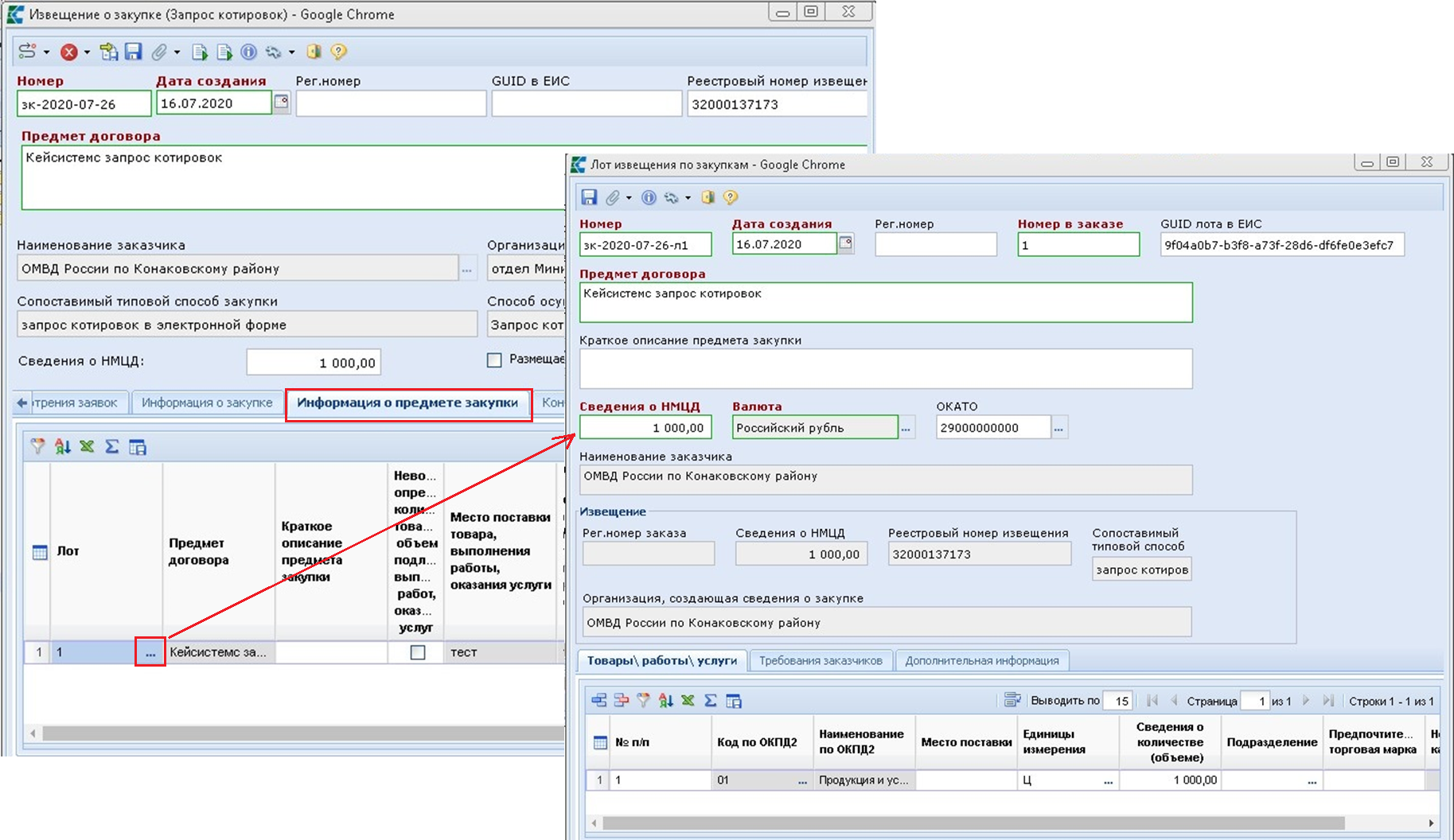Click the add row icon in the goods grid
The height and width of the screenshot is (840, 1454).
598,701
